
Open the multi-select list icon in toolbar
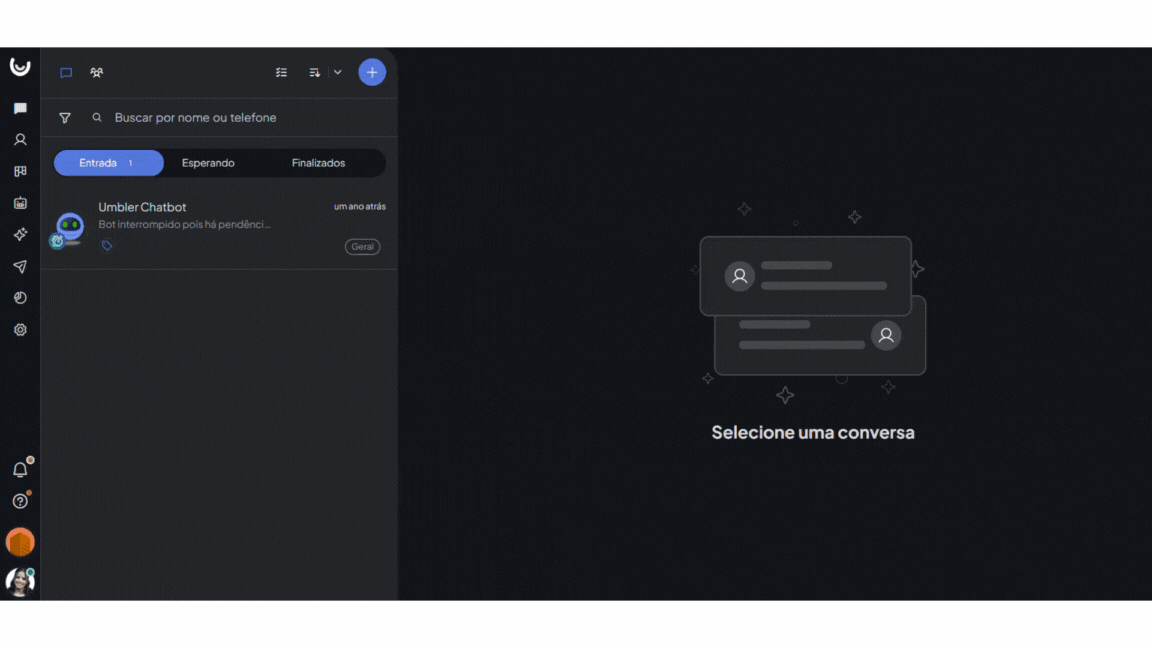281,72
